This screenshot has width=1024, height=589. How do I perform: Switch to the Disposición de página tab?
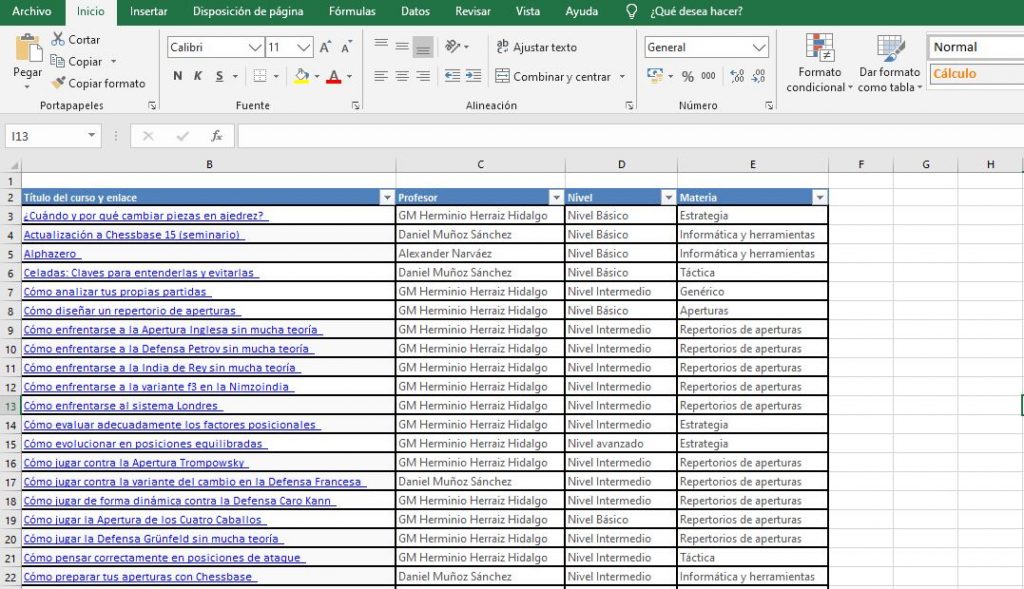[x=248, y=11]
